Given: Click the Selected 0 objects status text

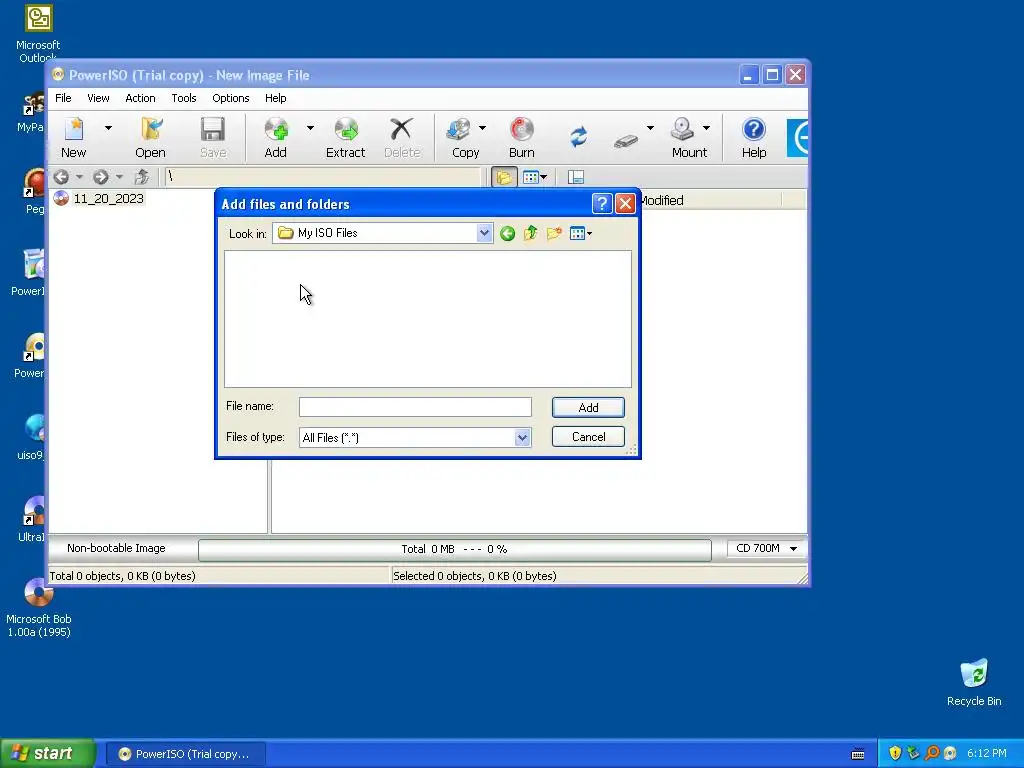Looking at the screenshot, I should [x=475, y=576].
